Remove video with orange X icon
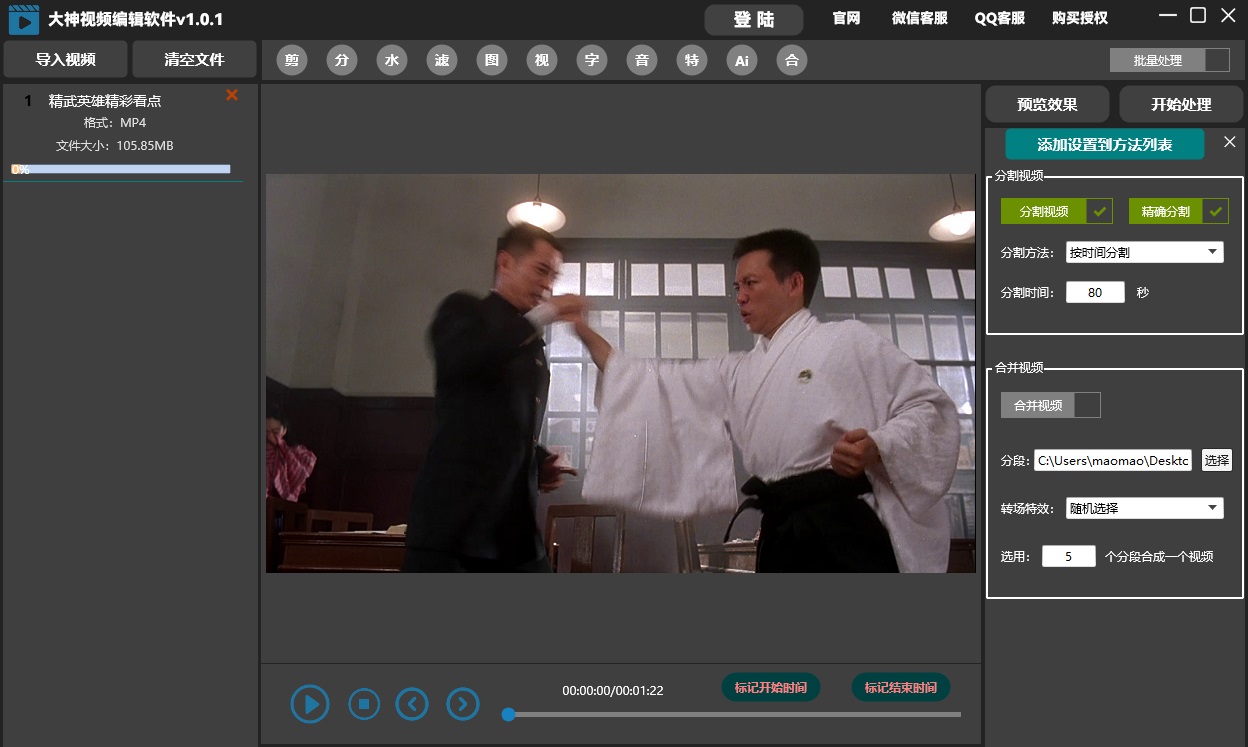This screenshot has width=1248, height=747. [232, 95]
